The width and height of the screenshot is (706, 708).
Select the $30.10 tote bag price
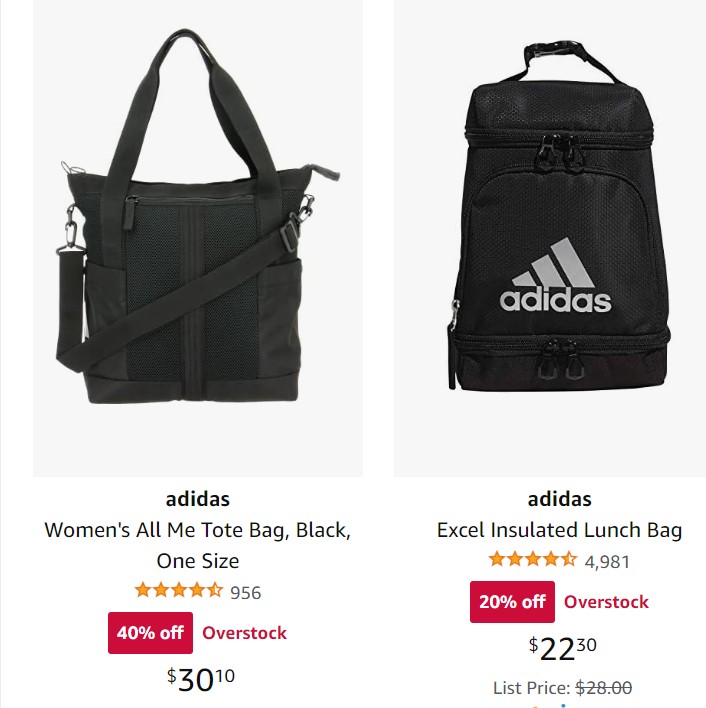pyautogui.click(x=200, y=680)
